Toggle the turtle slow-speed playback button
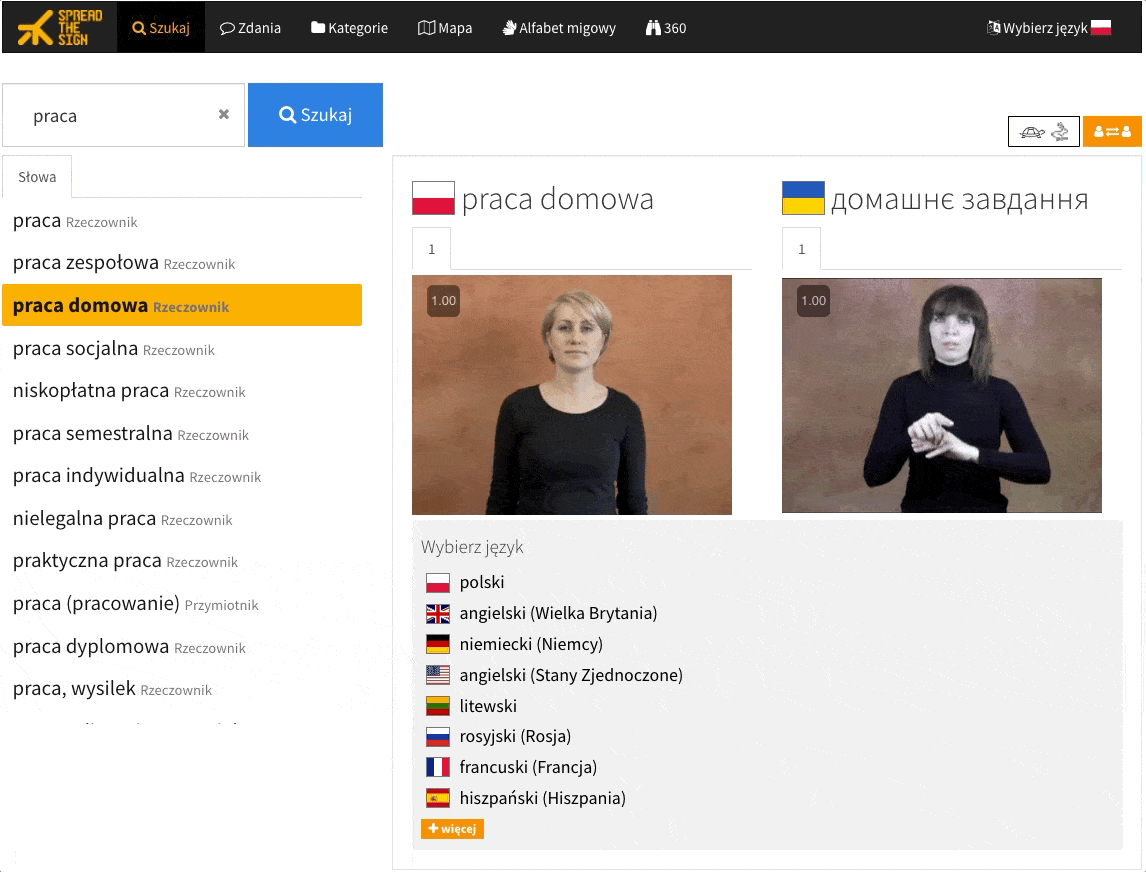Screen dimensions: 1146x872 tap(1043, 132)
